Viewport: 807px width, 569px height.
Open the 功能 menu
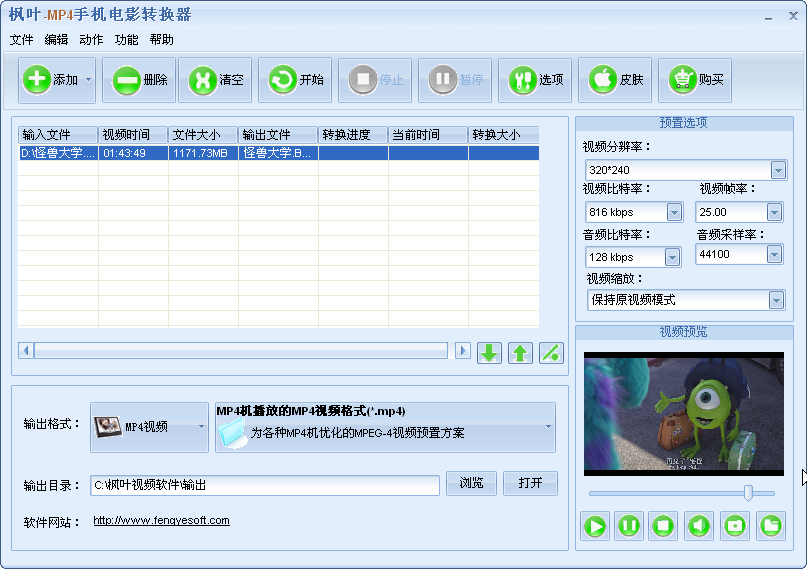click(x=126, y=40)
